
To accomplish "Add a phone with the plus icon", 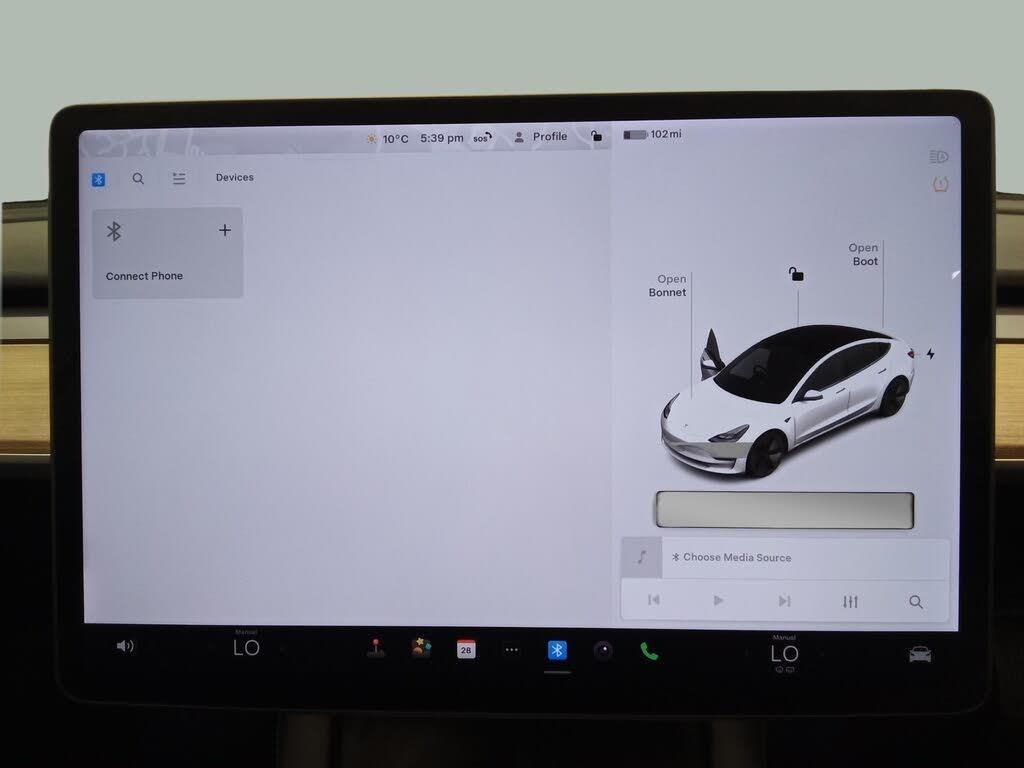I will point(225,230).
